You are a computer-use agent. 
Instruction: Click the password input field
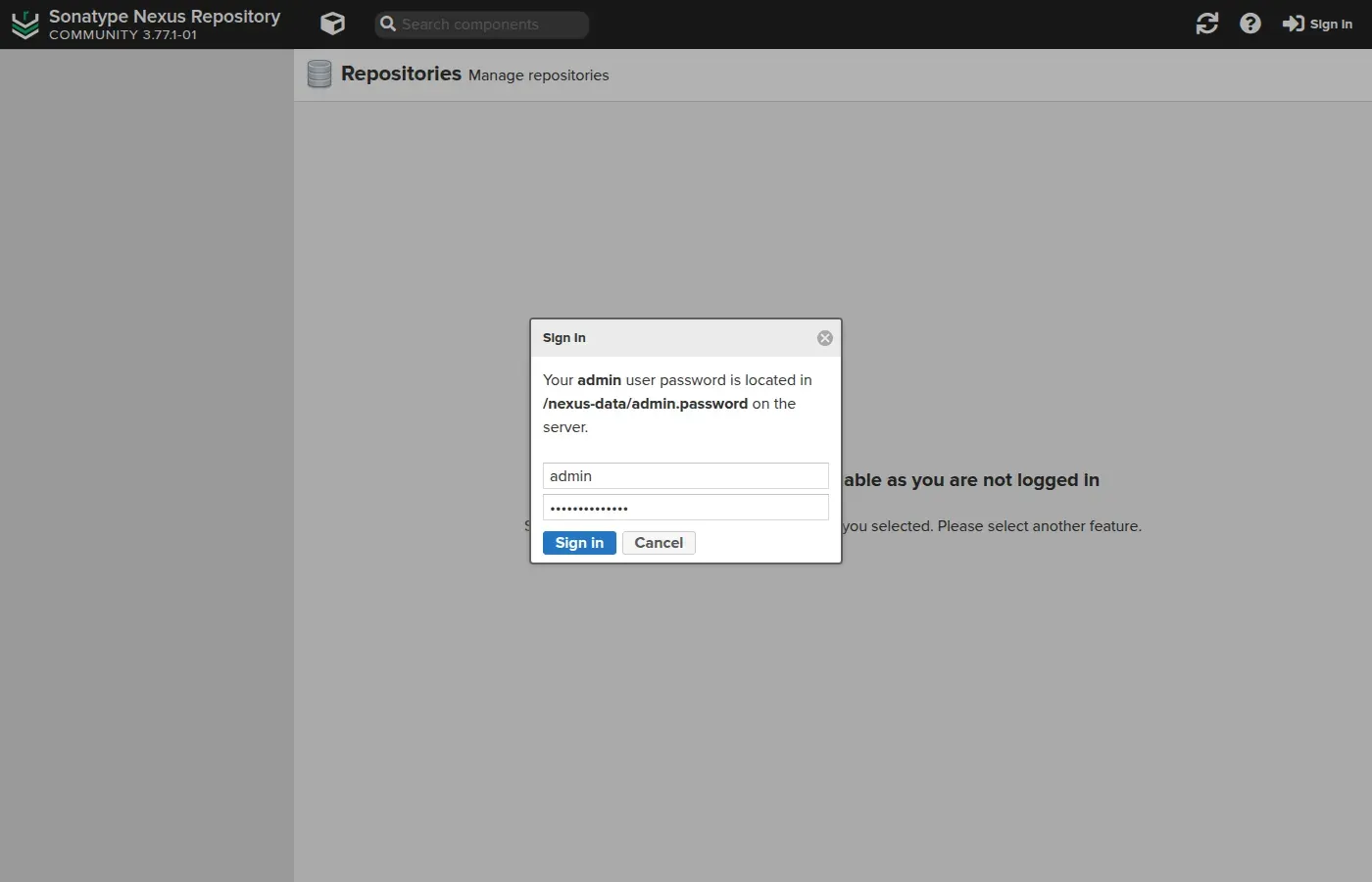click(x=686, y=508)
